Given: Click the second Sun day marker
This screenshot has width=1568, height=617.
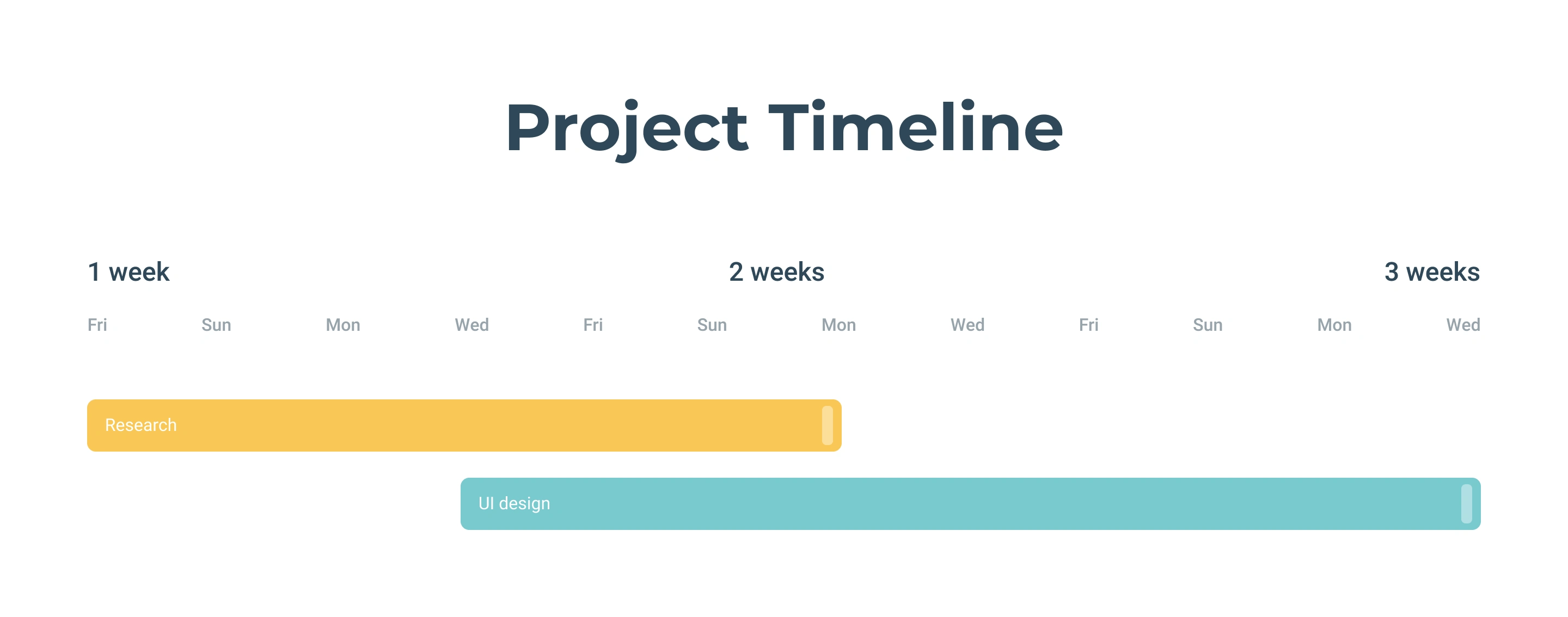Looking at the screenshot, I should [x=712, y=325].
